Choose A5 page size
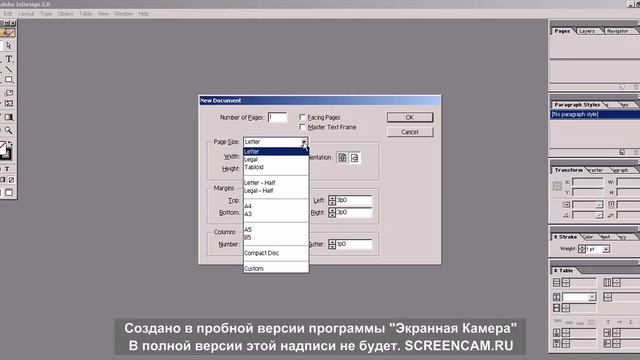 click(x=276, y=230)
